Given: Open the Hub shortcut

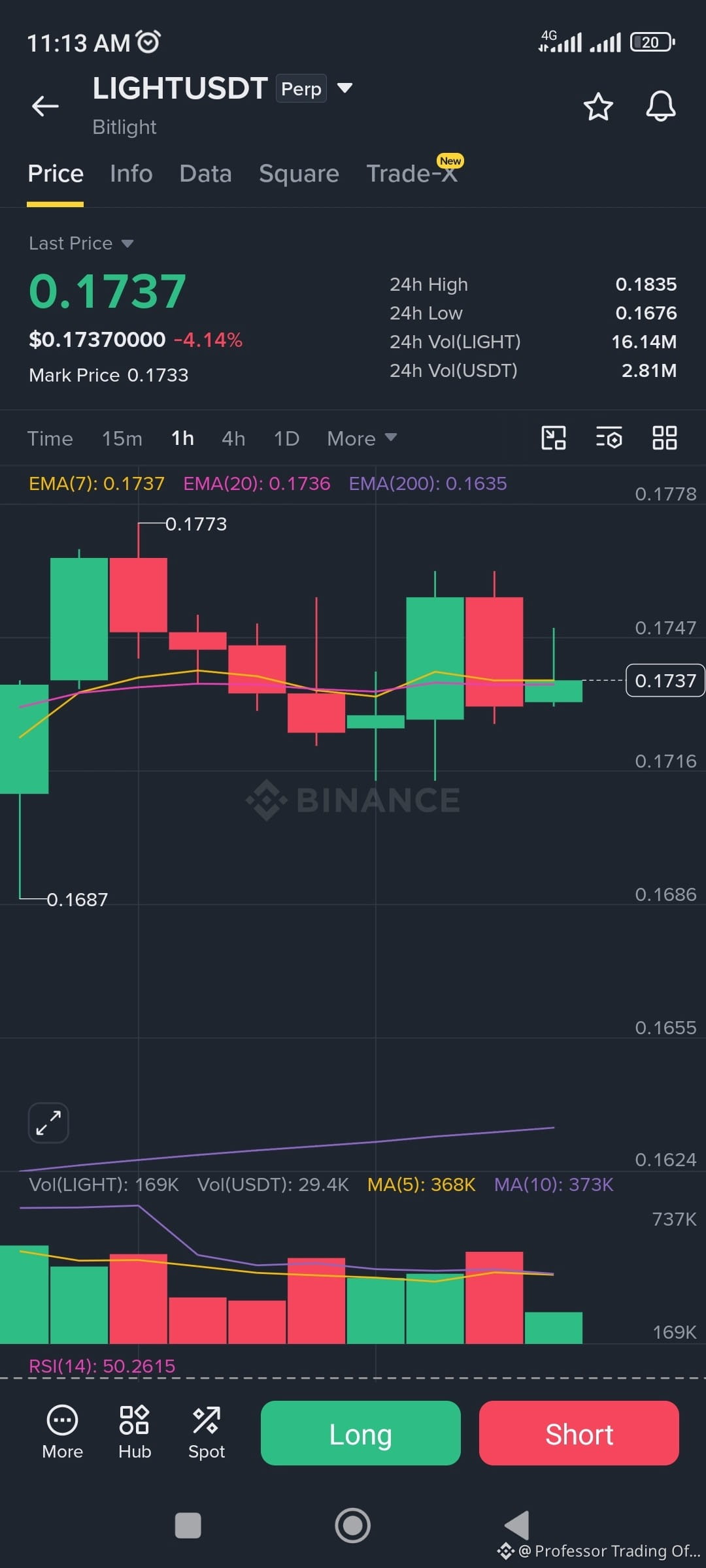Looking at the screenshot, I should (x=135, y=1432).
